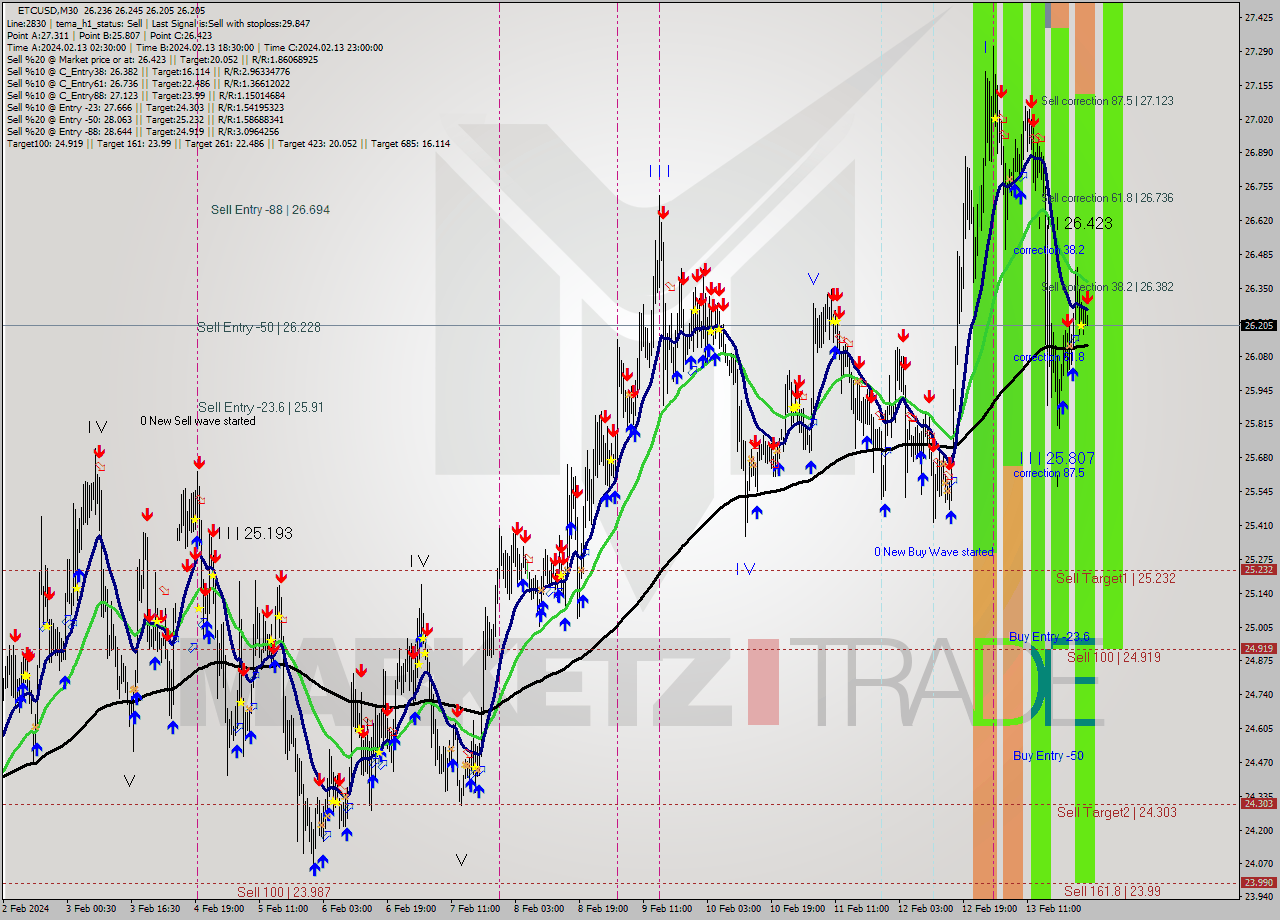
Task: Click the '13 Feb 11:00' time axis label
Action: coord(1053,909)
